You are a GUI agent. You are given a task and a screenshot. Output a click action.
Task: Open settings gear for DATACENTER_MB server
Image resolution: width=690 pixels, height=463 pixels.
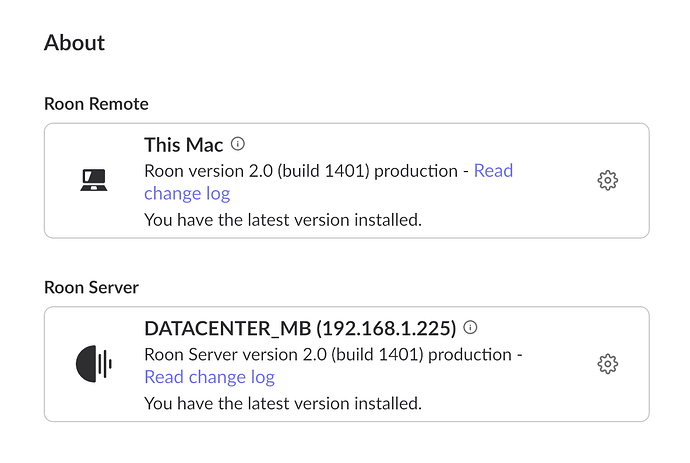pyautogui.click(x=607, y=364)
